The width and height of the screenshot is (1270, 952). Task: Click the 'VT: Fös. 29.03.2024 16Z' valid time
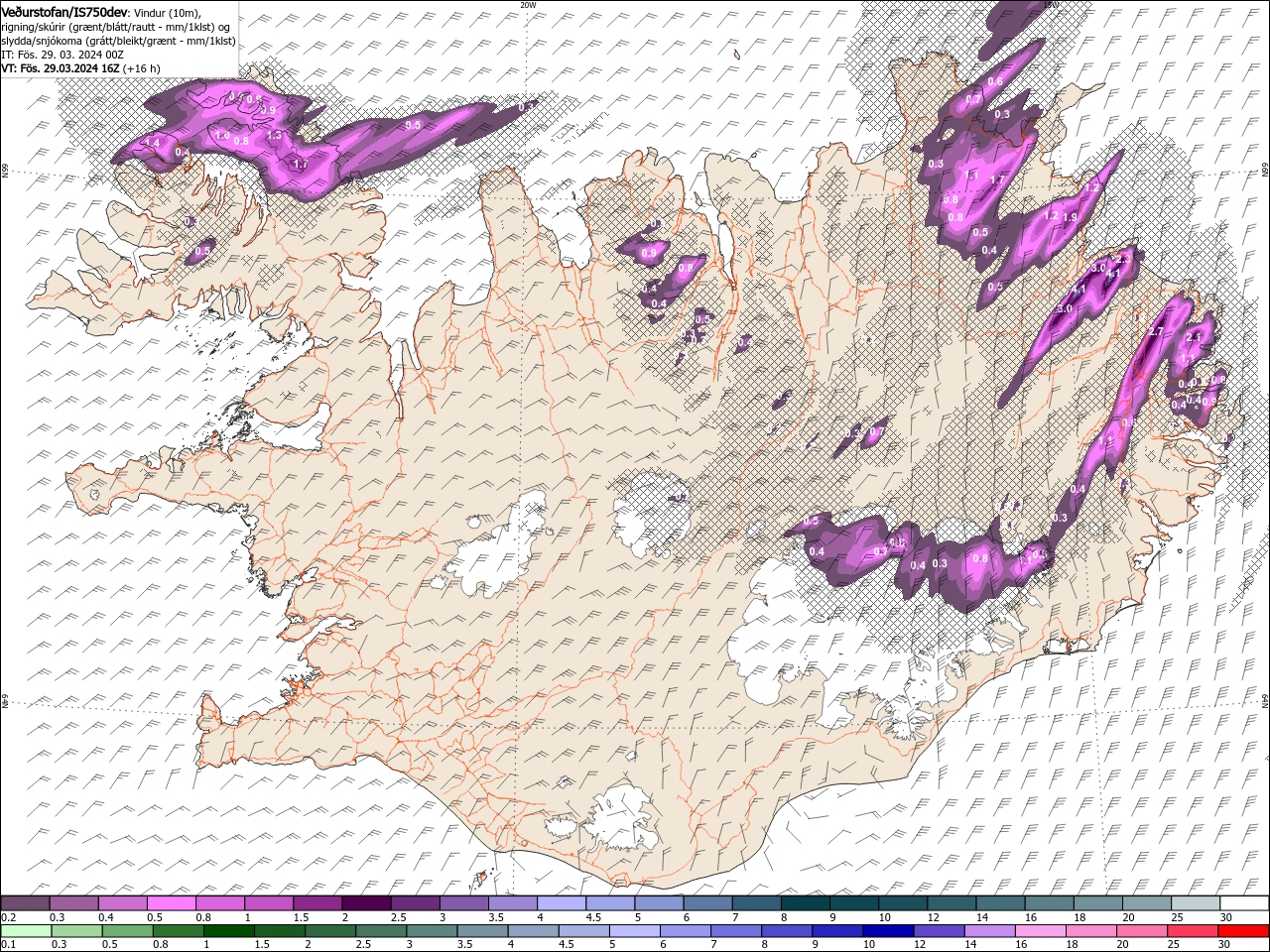point(60,68)
